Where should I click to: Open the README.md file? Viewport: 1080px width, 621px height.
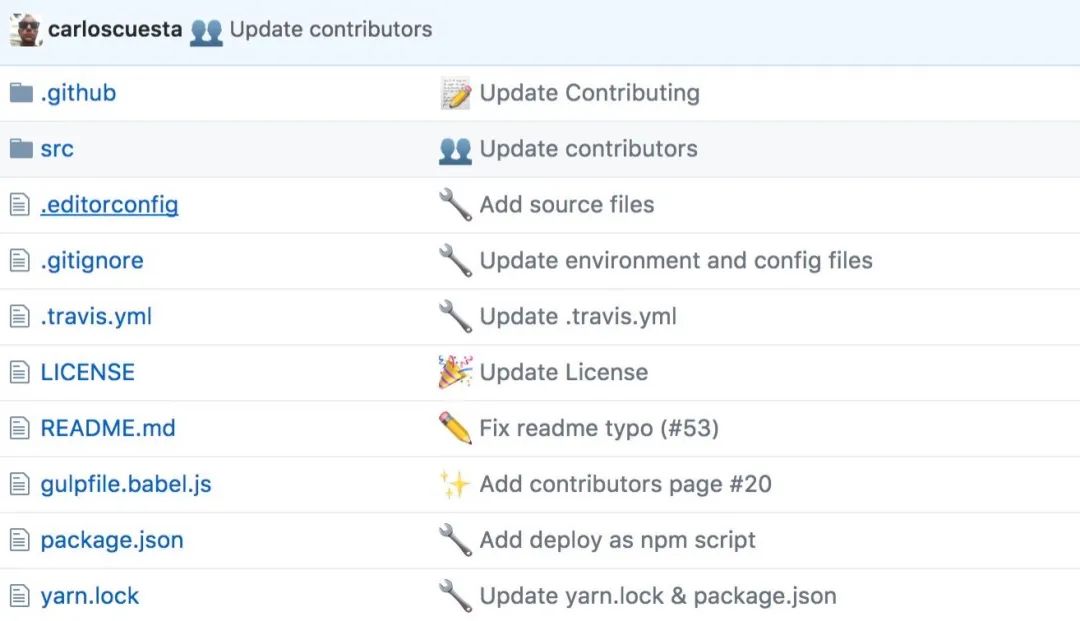(x=108, y=427)
